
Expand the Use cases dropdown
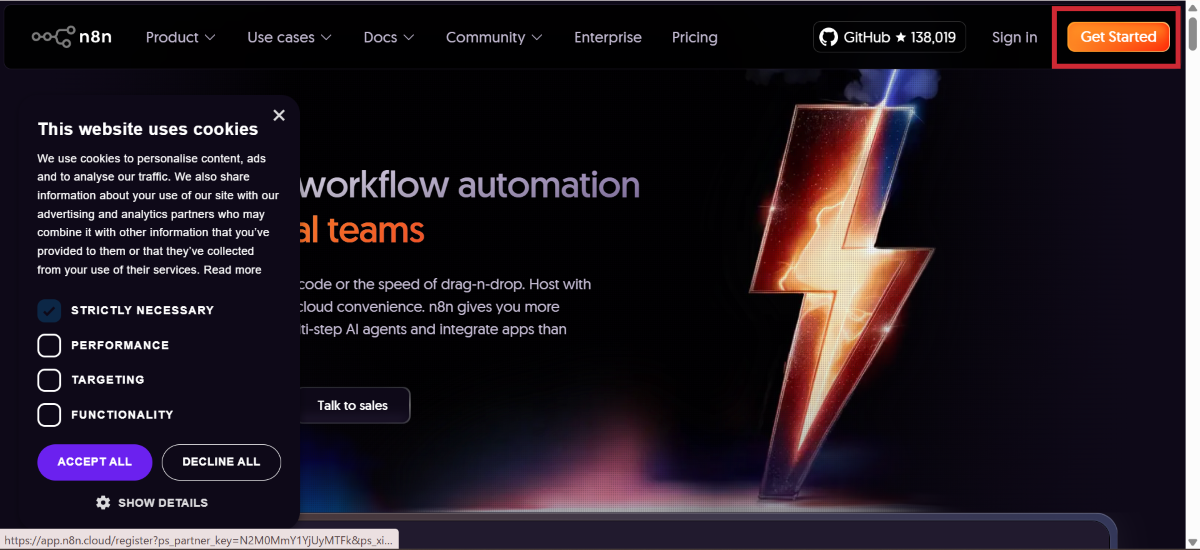click(289, 37)
